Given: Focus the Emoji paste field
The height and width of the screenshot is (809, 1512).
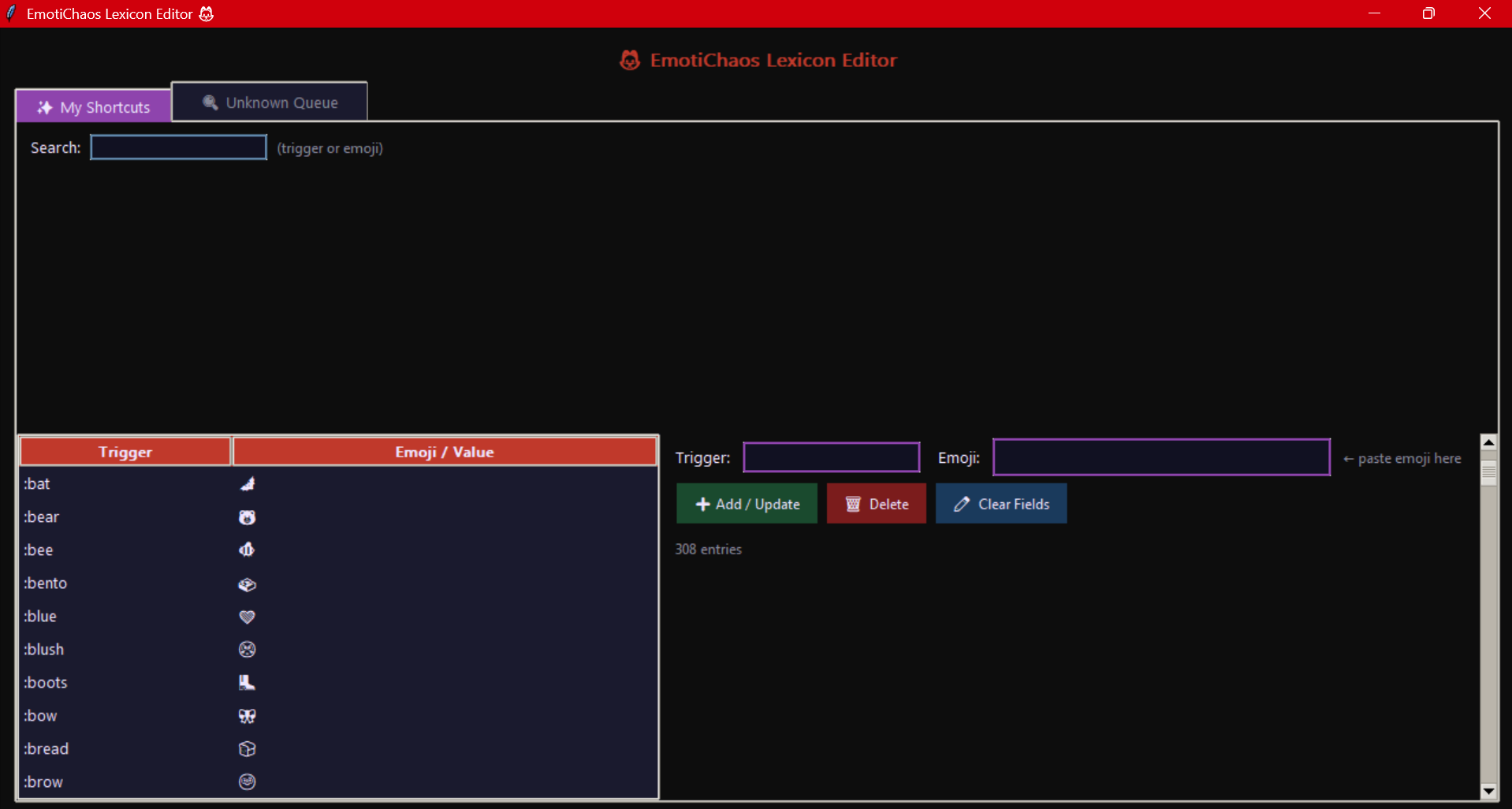Looking at the screenshot, I should click(x=1161, y=457).
